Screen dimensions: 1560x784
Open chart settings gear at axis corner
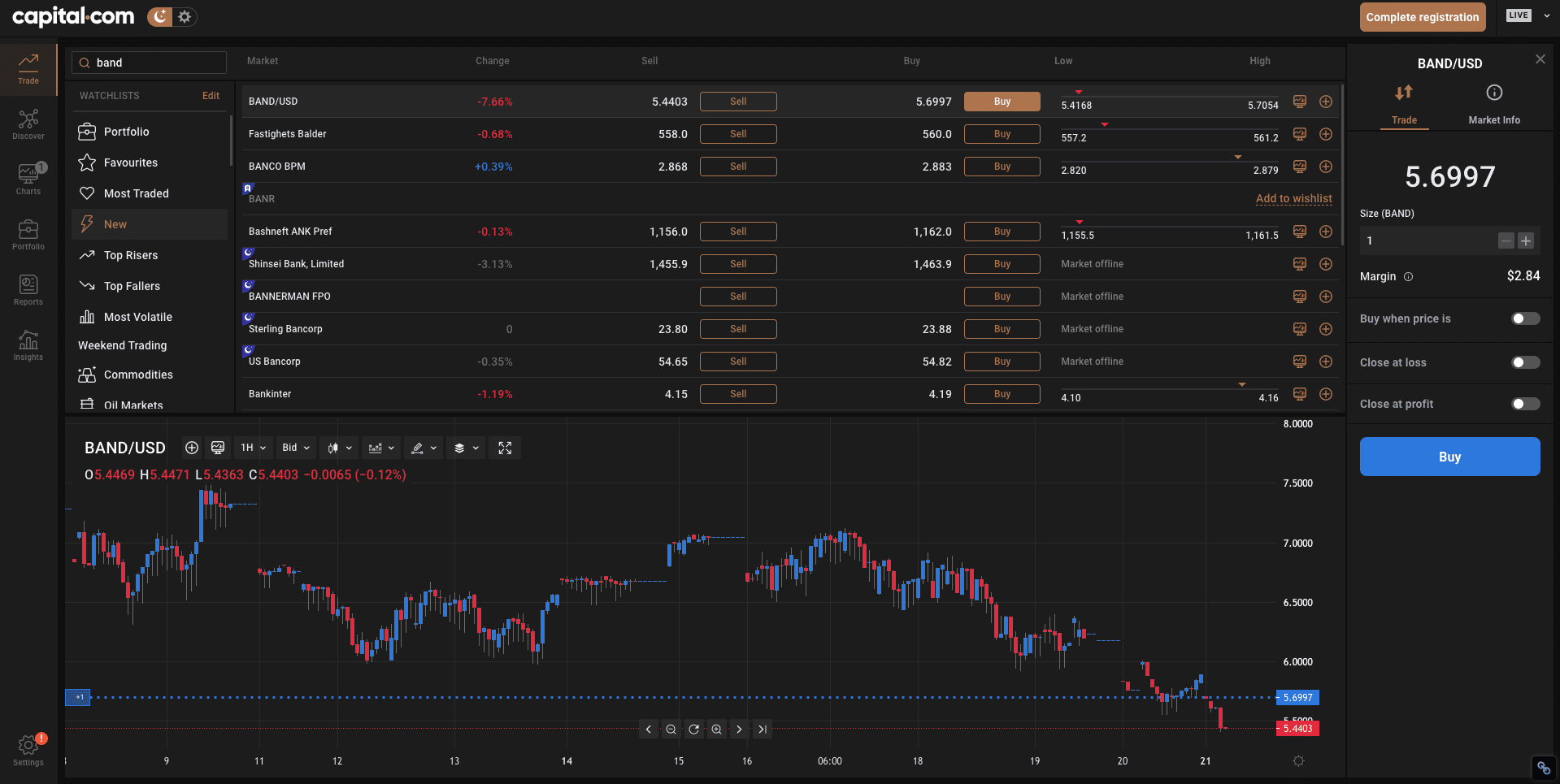coord(1298,761)
